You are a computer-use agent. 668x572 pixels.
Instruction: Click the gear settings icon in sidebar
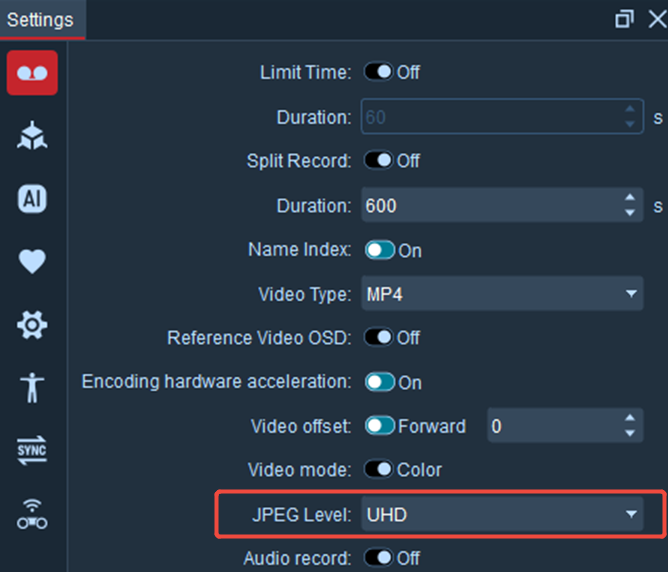[x=32, y=325]
